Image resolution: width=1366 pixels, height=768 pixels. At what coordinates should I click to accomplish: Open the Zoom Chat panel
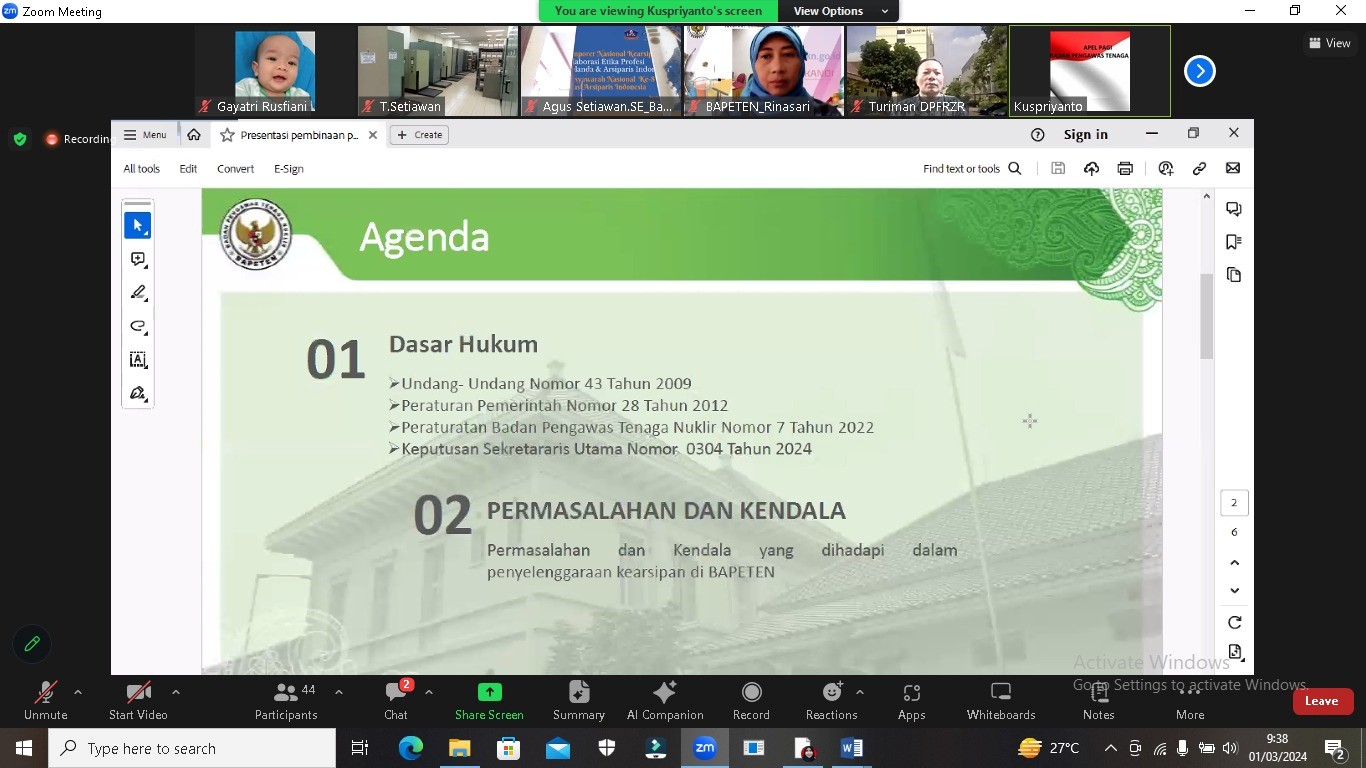point(396,701)
